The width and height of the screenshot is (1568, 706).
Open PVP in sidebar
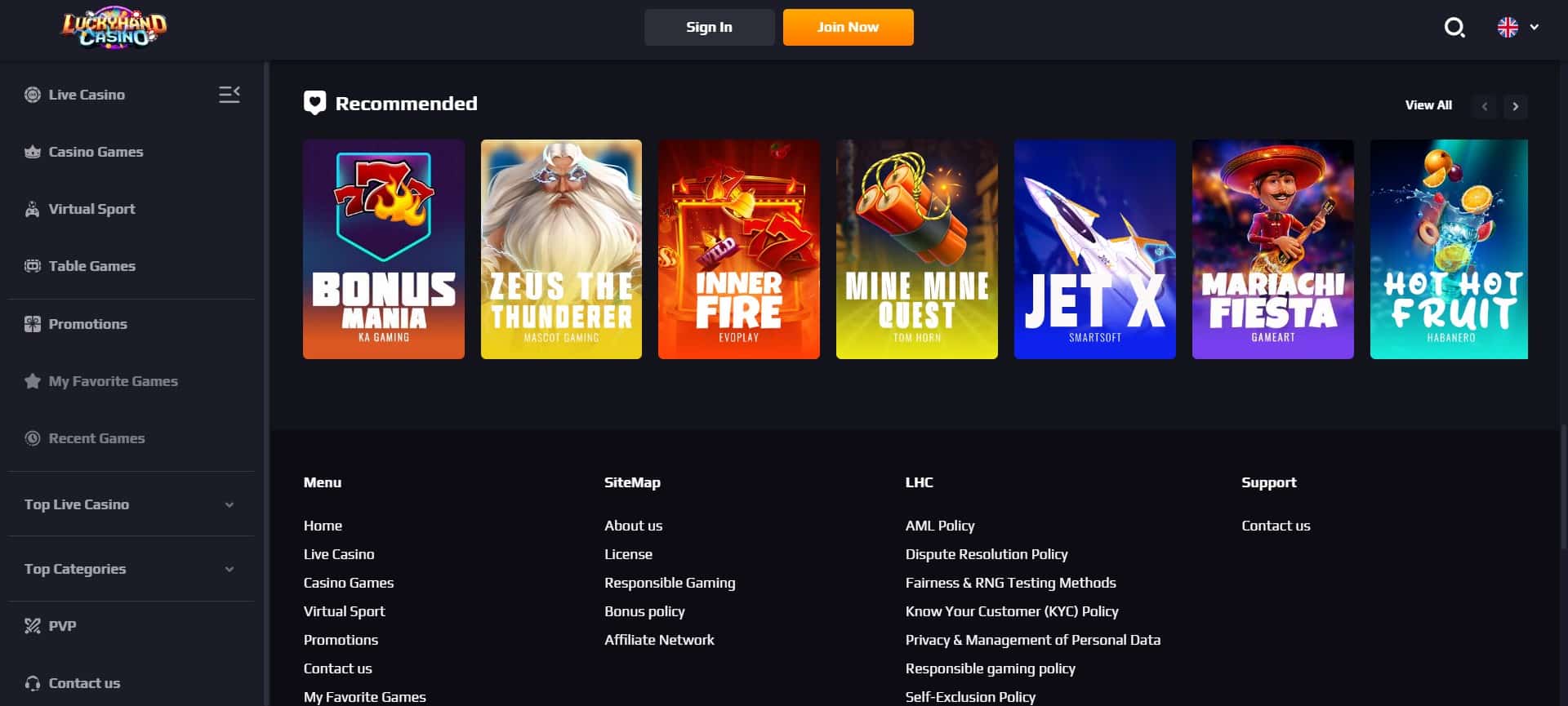click(62, 626)
